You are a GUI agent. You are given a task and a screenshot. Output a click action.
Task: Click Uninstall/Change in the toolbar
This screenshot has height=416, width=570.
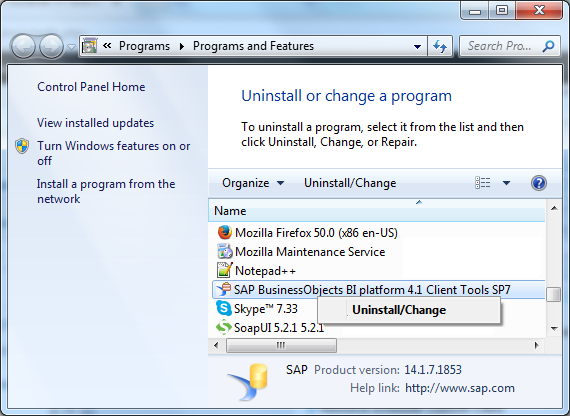pyautogui.click(x=350, y=183)
